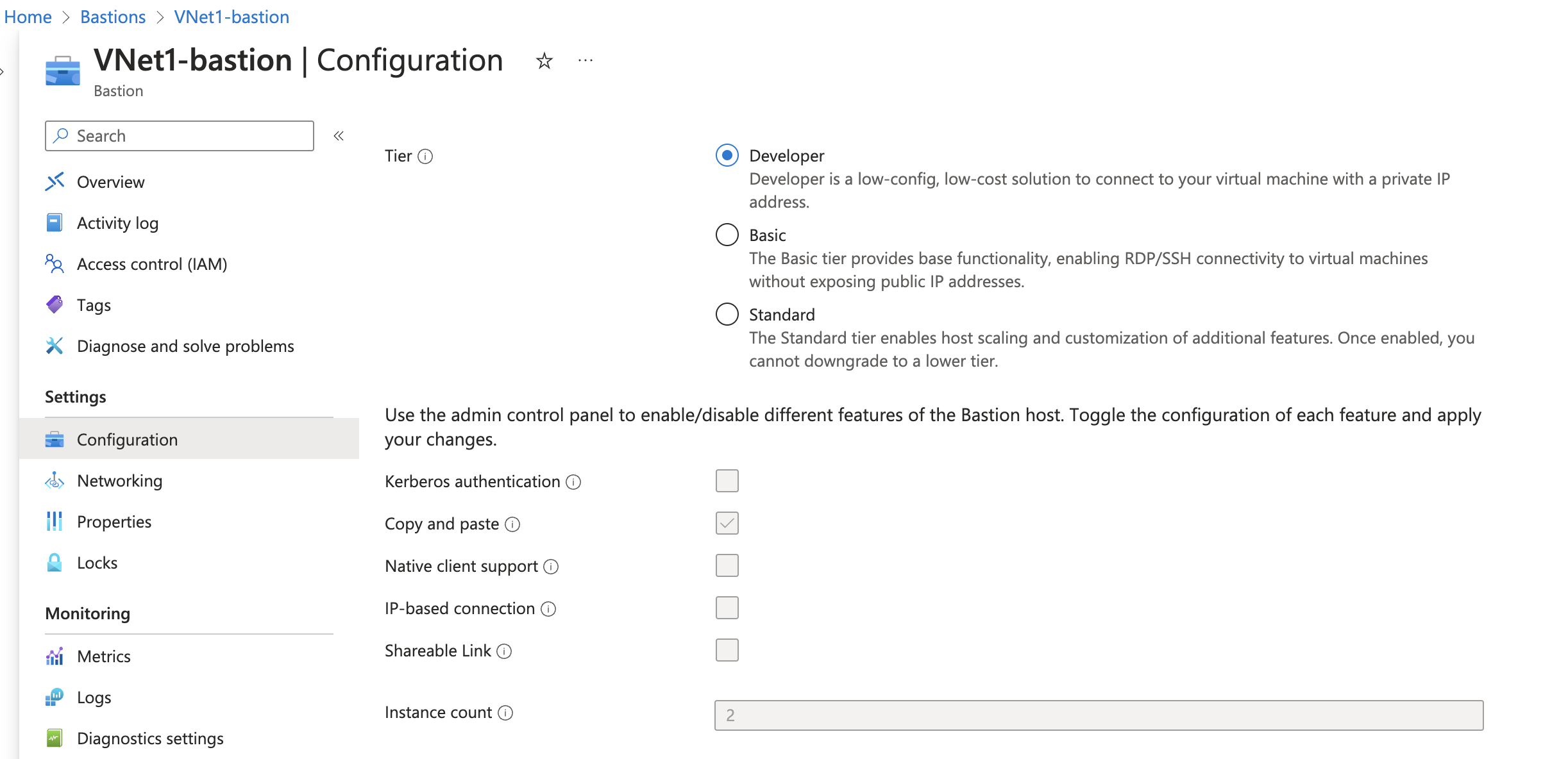This screenshot has width=1568, height=759.
Task: Click the Settings section heading
Action: point(76,397)
